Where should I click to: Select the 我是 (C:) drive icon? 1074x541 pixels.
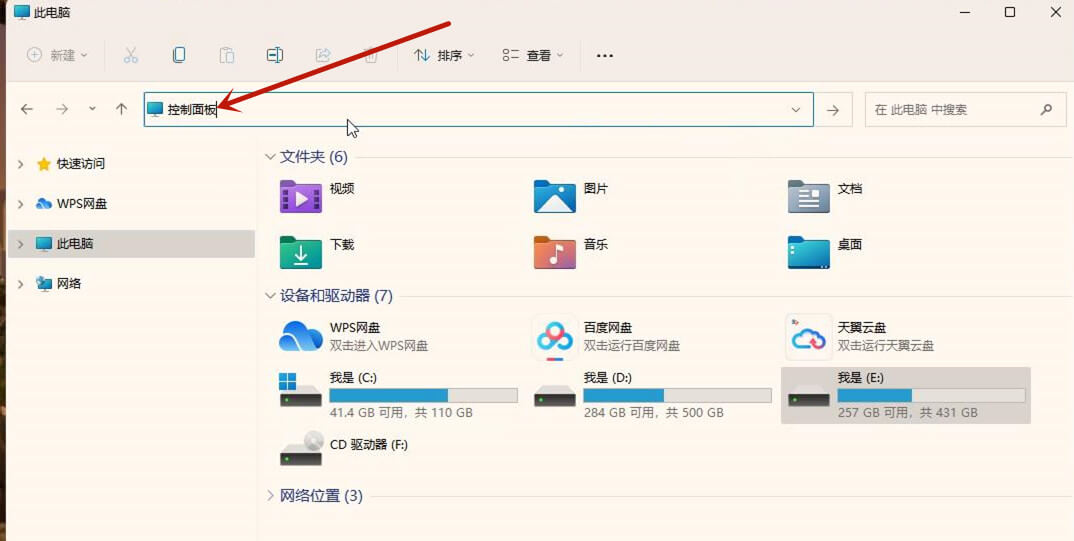[301, 390]
